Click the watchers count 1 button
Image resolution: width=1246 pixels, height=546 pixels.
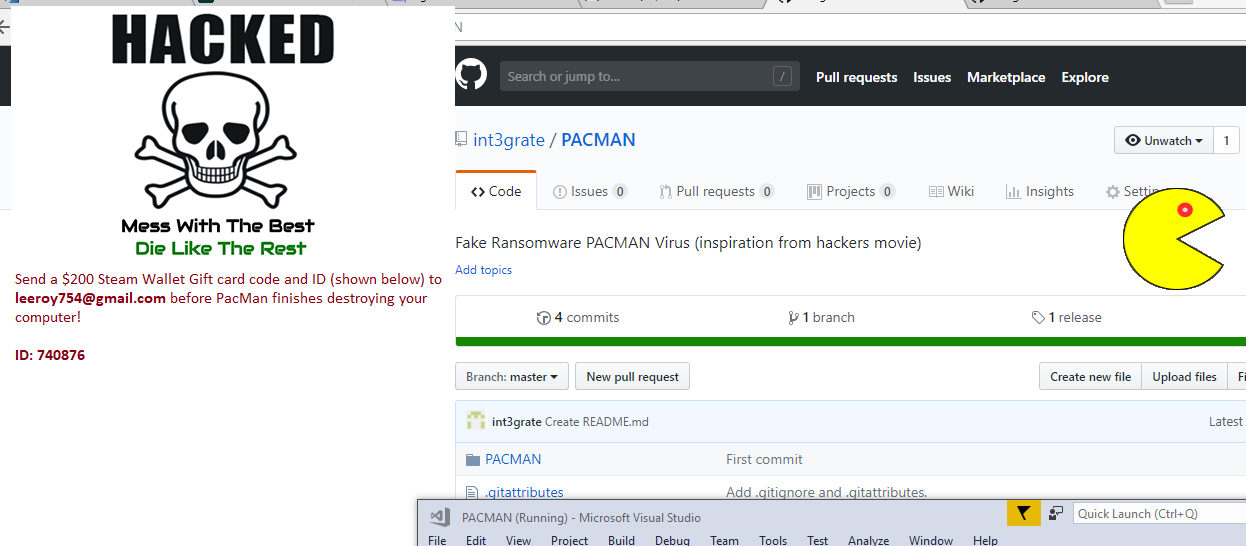pyautogui.click(x=1226, y=140)
